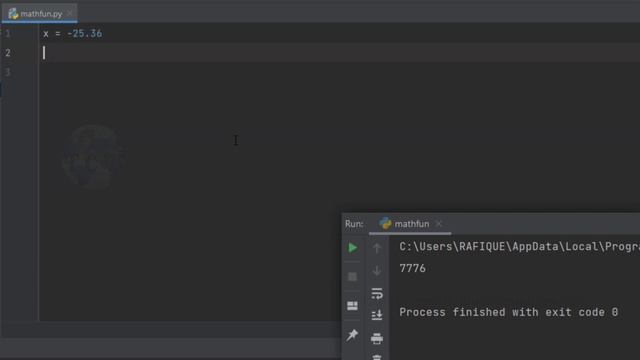
Task: Click the Process finished with exit code 0 text
Action: pyautogui.click(x=509, y=312)
